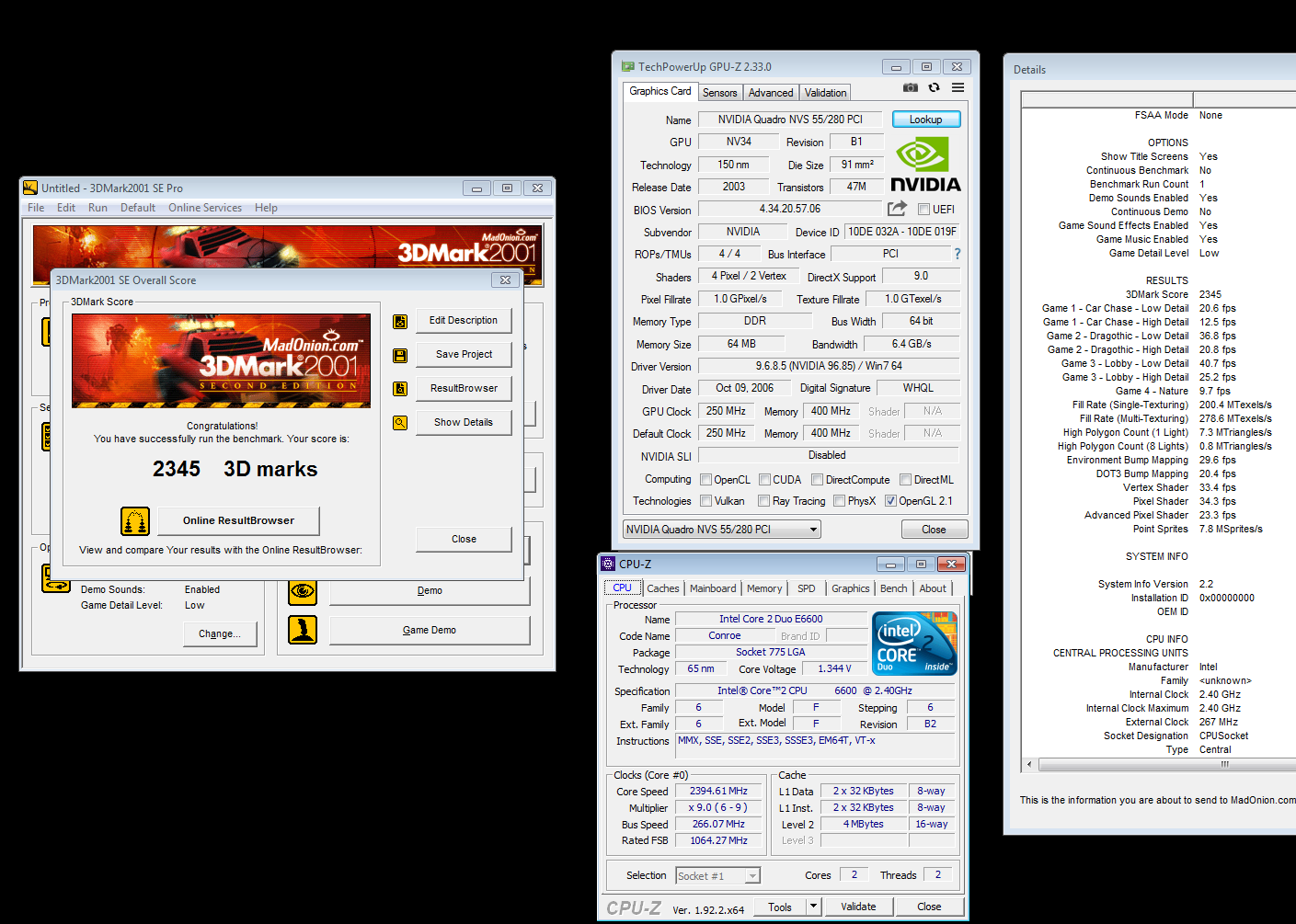Image resolution: width=1296 pixels, height=924 pixels.
Task: Click the GPU-Z screenshot camera icon
Action: pyautogui.click(x=911, y=87)
